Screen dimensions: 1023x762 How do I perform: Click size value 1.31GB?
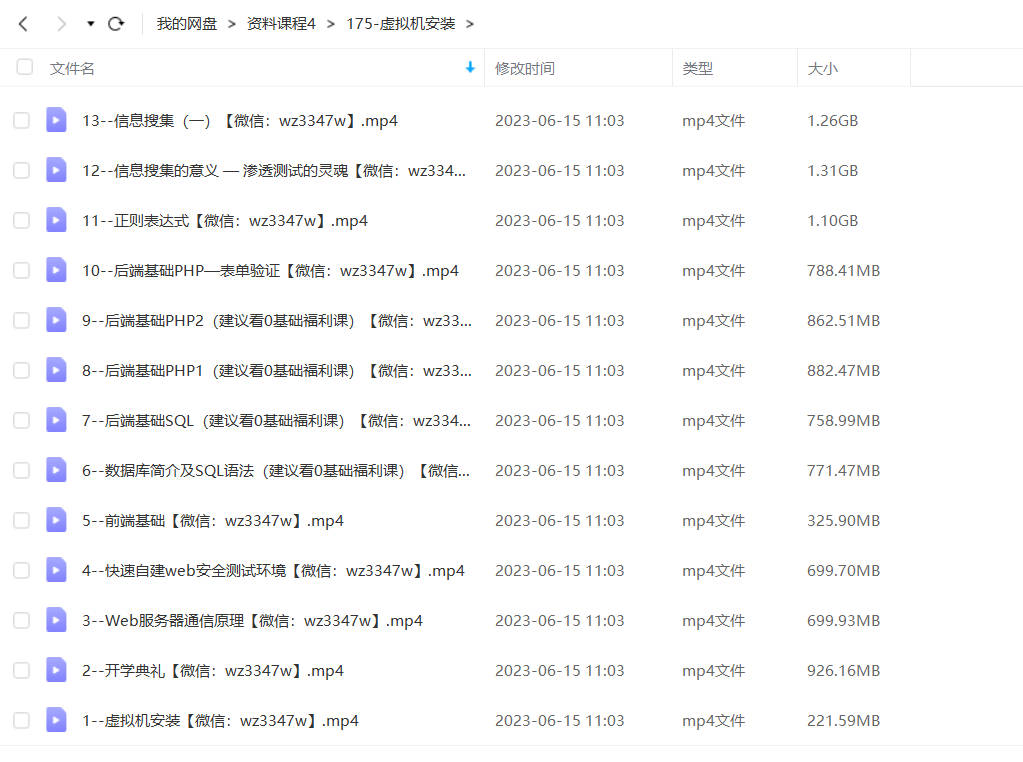coord(832,171)
